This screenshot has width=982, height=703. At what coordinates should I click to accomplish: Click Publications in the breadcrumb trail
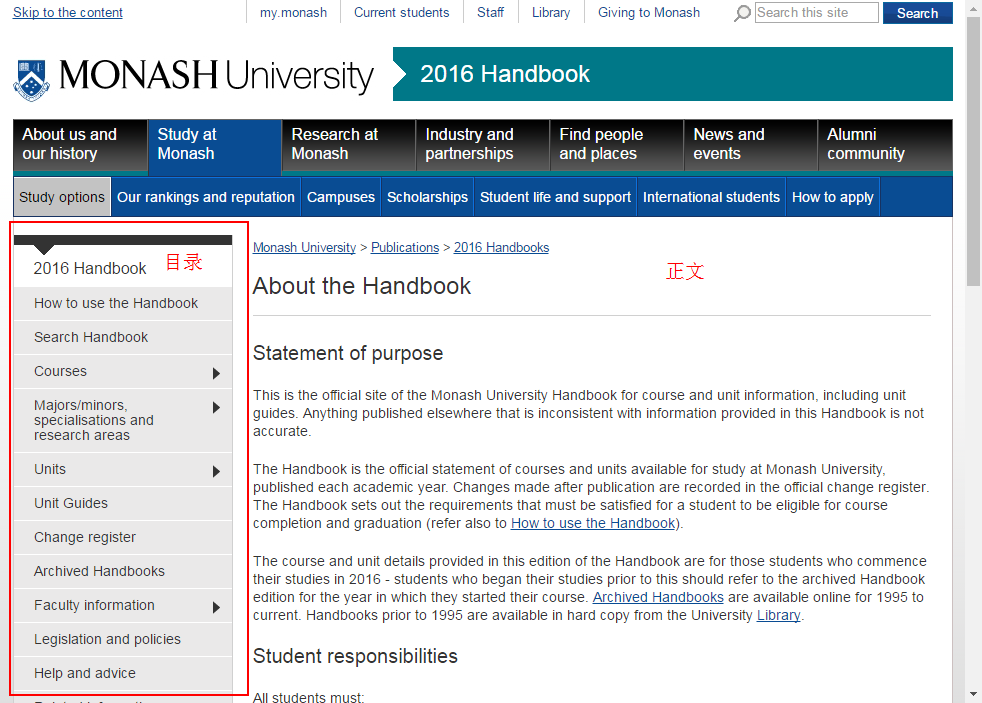click(x=404, y=247)
